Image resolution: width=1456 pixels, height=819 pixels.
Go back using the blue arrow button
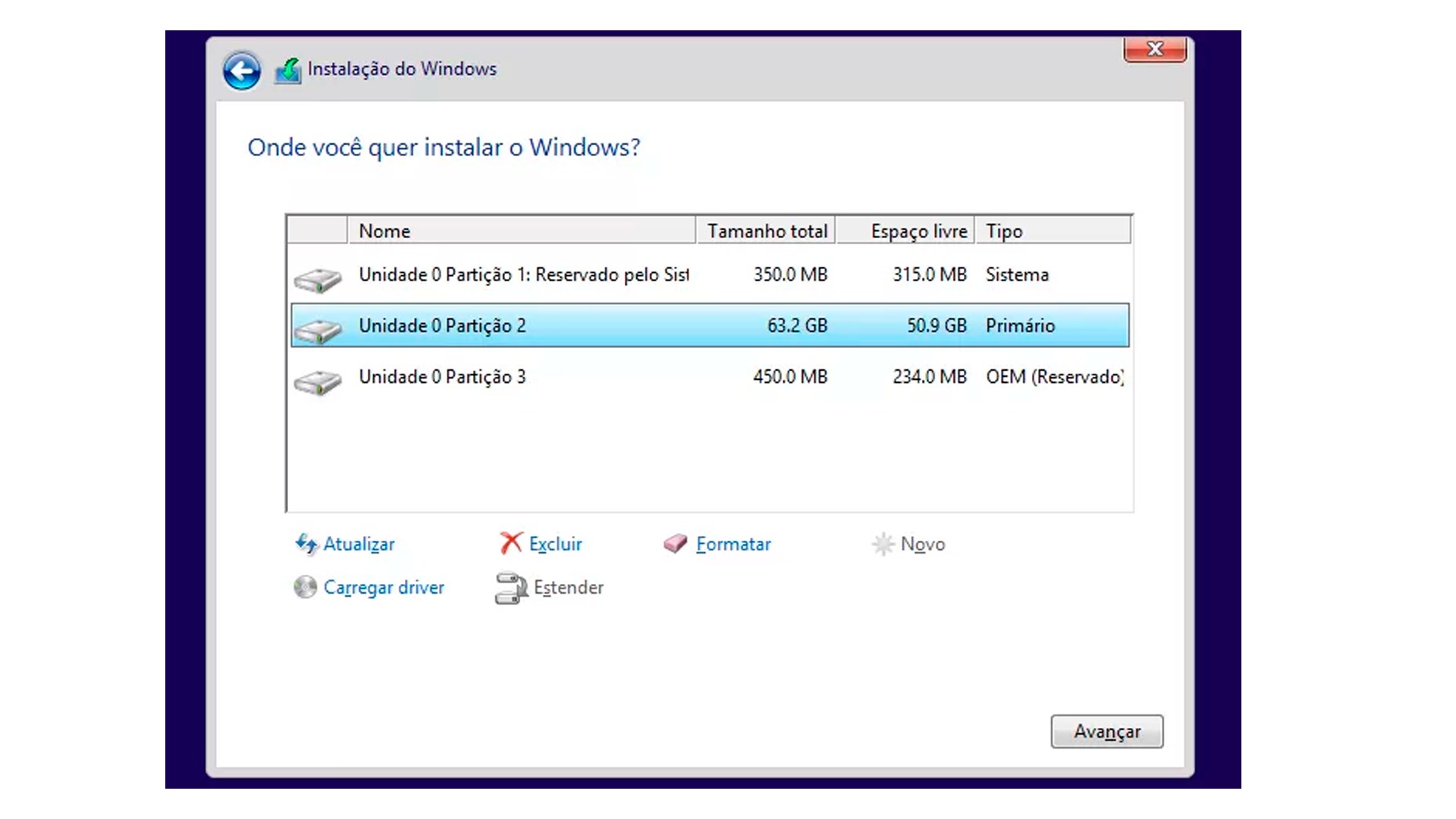point(242,71)
